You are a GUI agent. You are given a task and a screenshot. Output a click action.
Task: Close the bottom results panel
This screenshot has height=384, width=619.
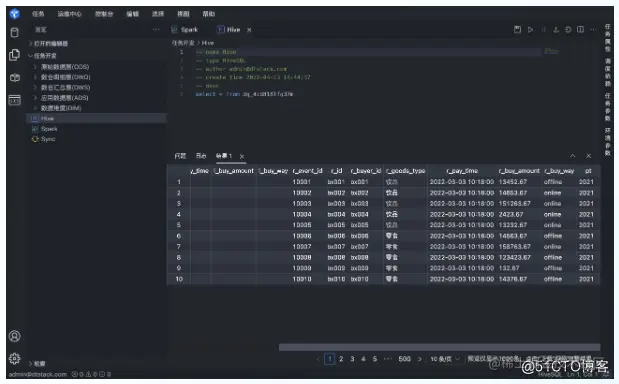[588, 156]
